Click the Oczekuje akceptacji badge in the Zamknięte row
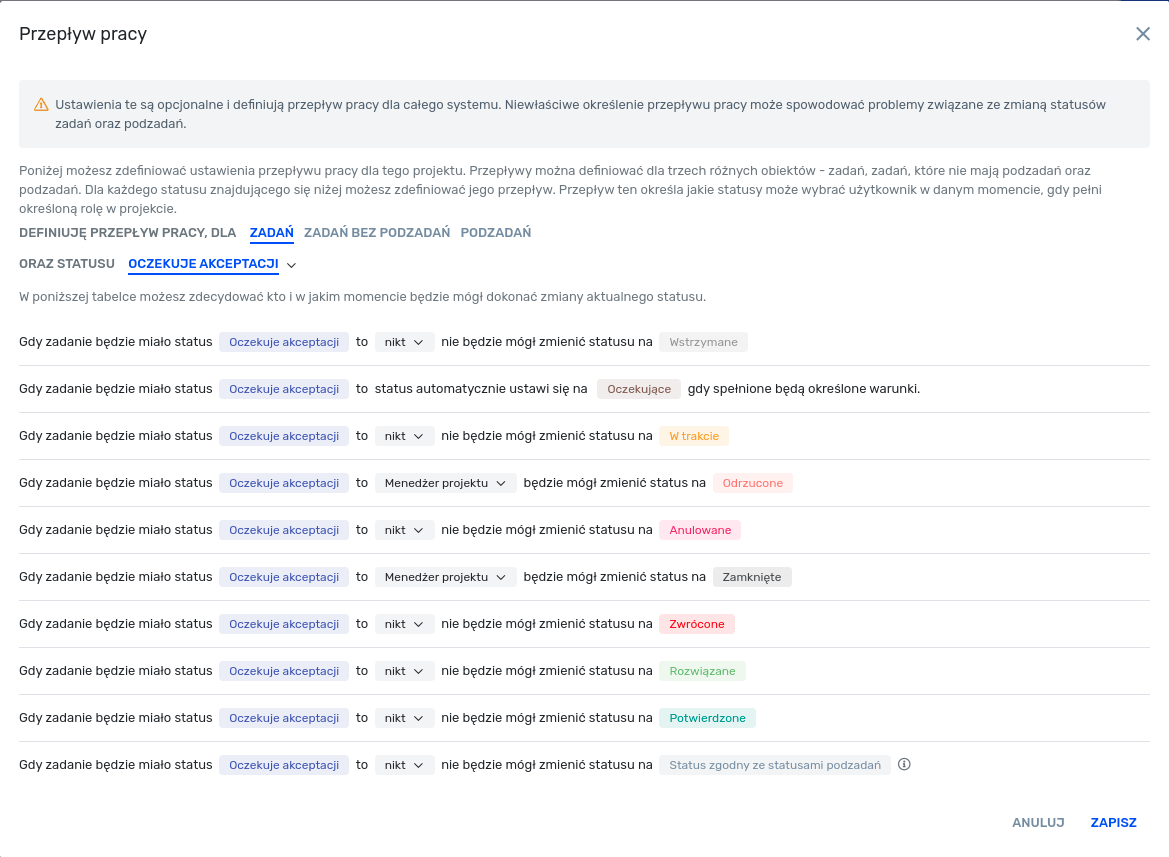 284,577
